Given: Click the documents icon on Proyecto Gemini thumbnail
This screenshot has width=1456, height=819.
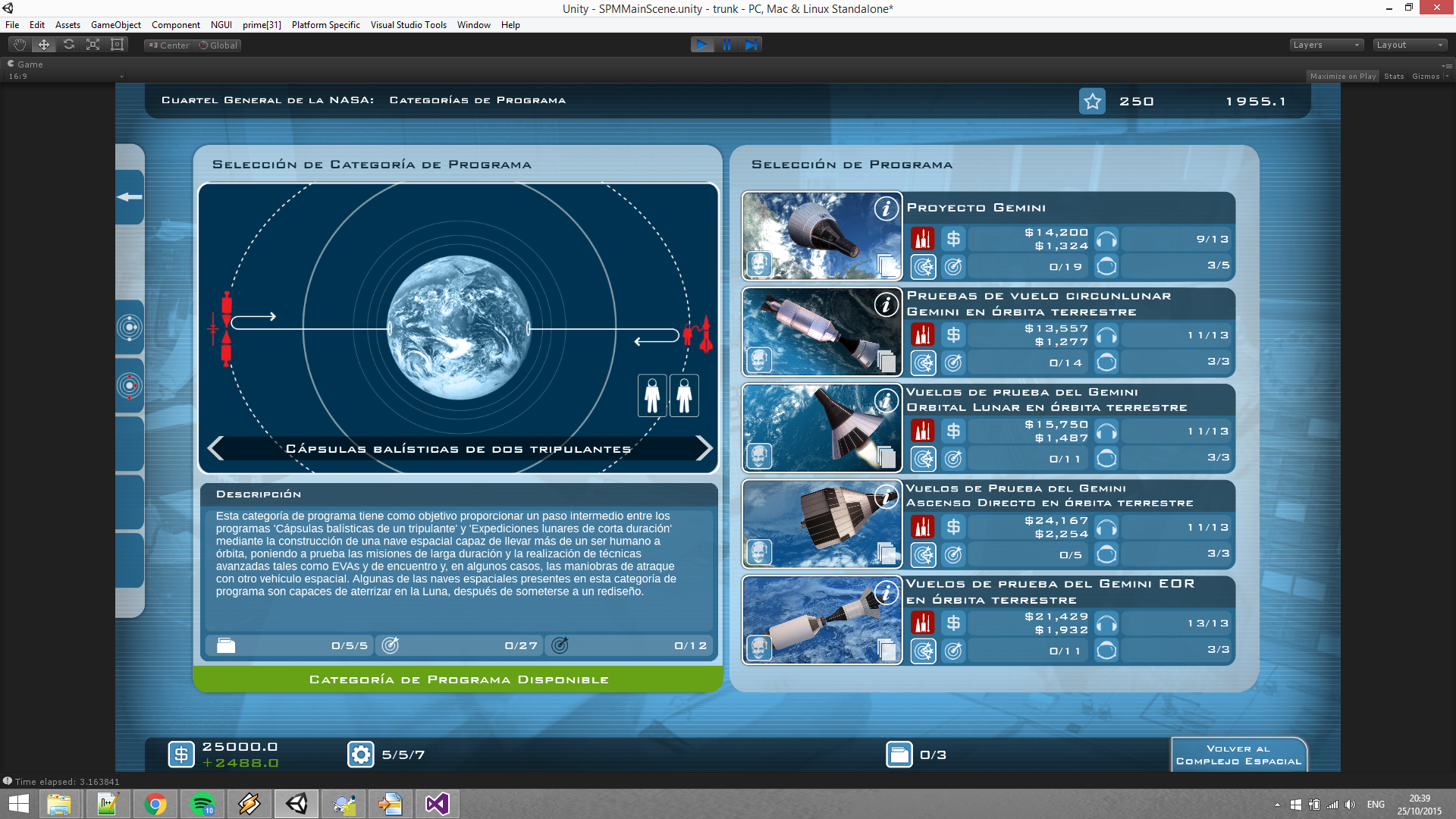Looking at the screenshot, I should click(887, 265).
